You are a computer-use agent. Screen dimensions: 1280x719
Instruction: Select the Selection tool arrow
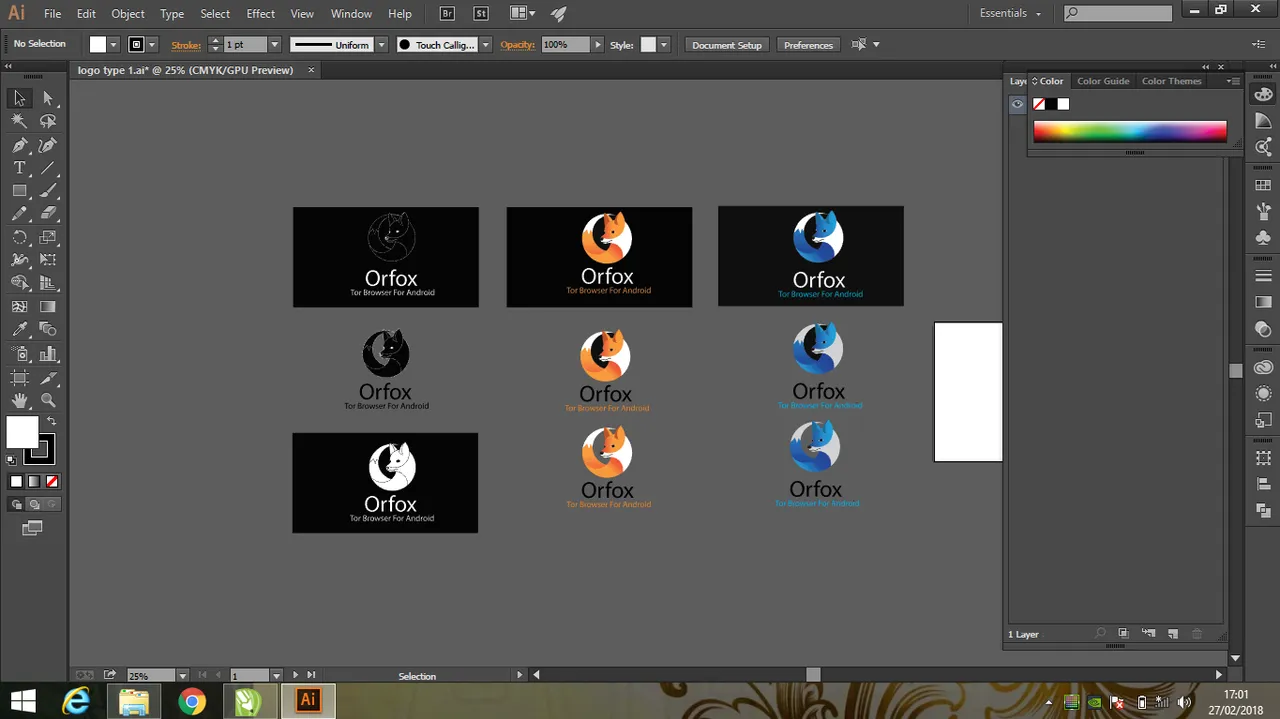click(x=19, y=98)
